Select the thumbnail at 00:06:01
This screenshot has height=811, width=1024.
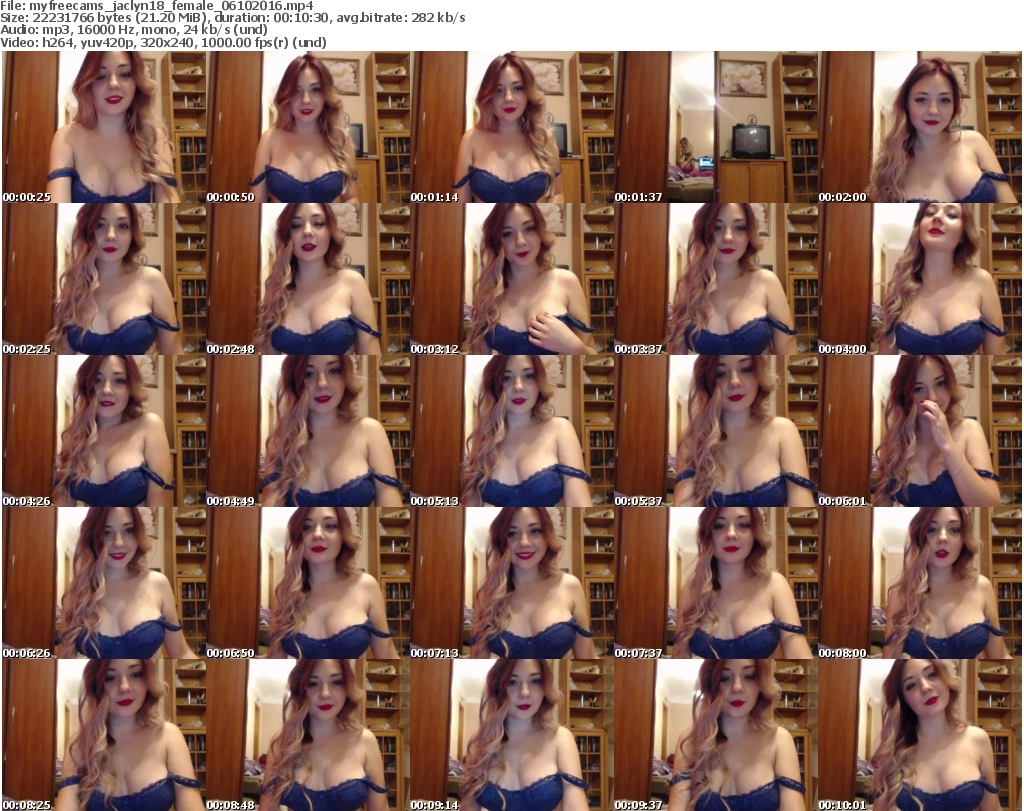pos(919,431)
